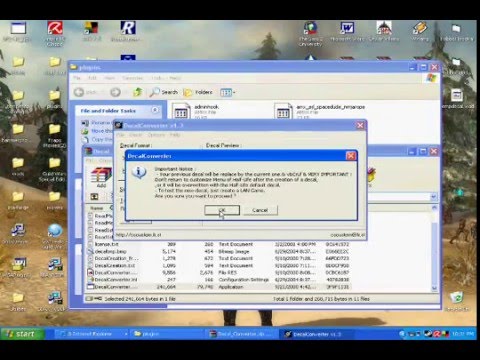Collapse the File and Folder Tasks panel
Screen dimensions: 480x360
click(x=155, y=110)
